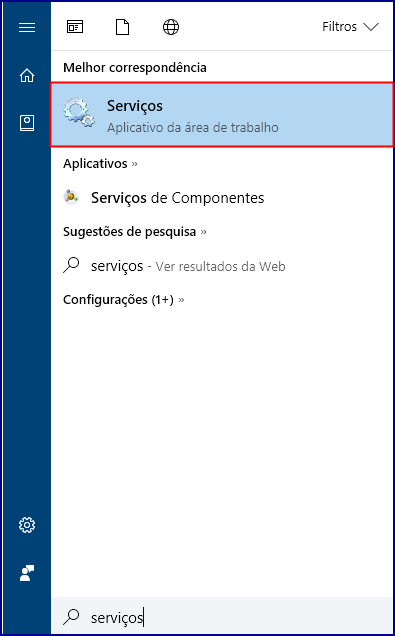Viewport: 395px width, 636px height.
Task: Filter results by Apps icon
Action: point(75,27)
